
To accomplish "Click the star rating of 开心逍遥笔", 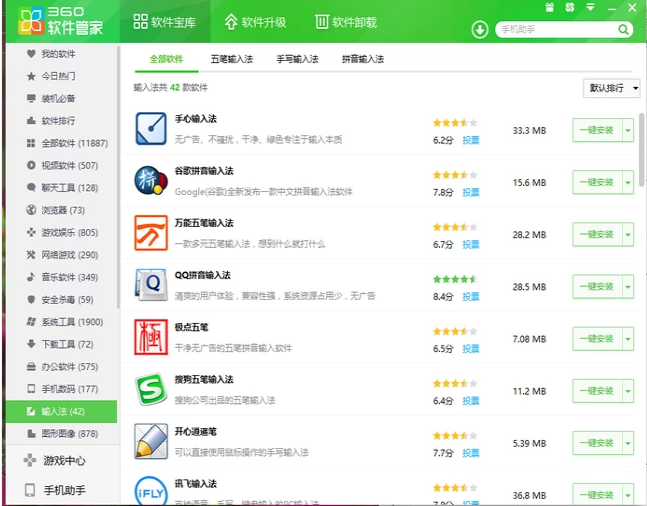I will 455,435.
